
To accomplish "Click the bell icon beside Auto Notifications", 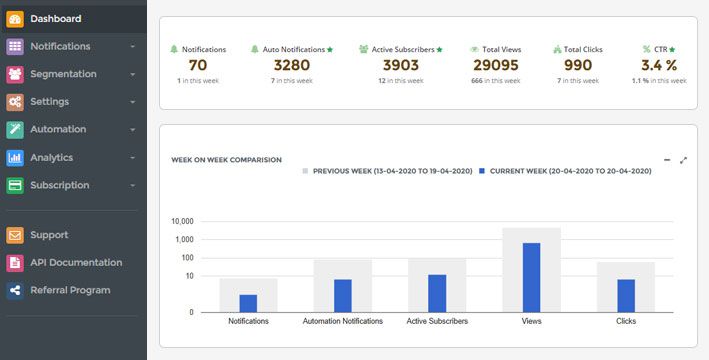I will [255, 49].
